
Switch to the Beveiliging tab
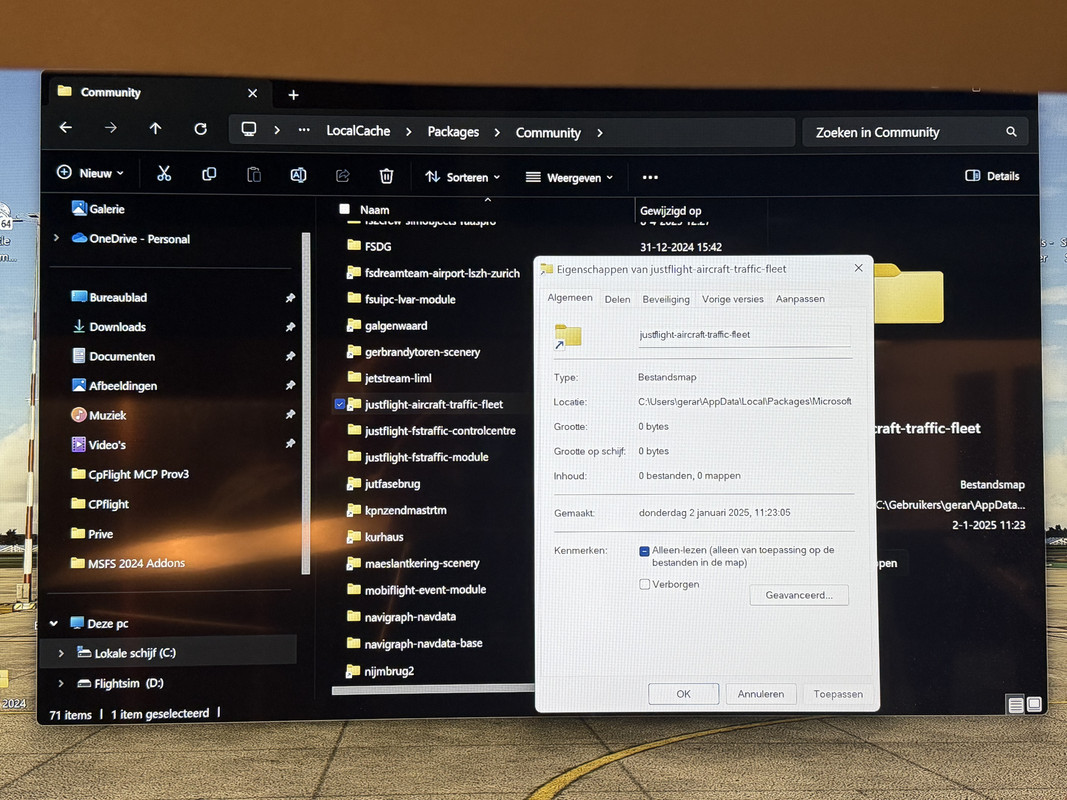pos(666,299)
